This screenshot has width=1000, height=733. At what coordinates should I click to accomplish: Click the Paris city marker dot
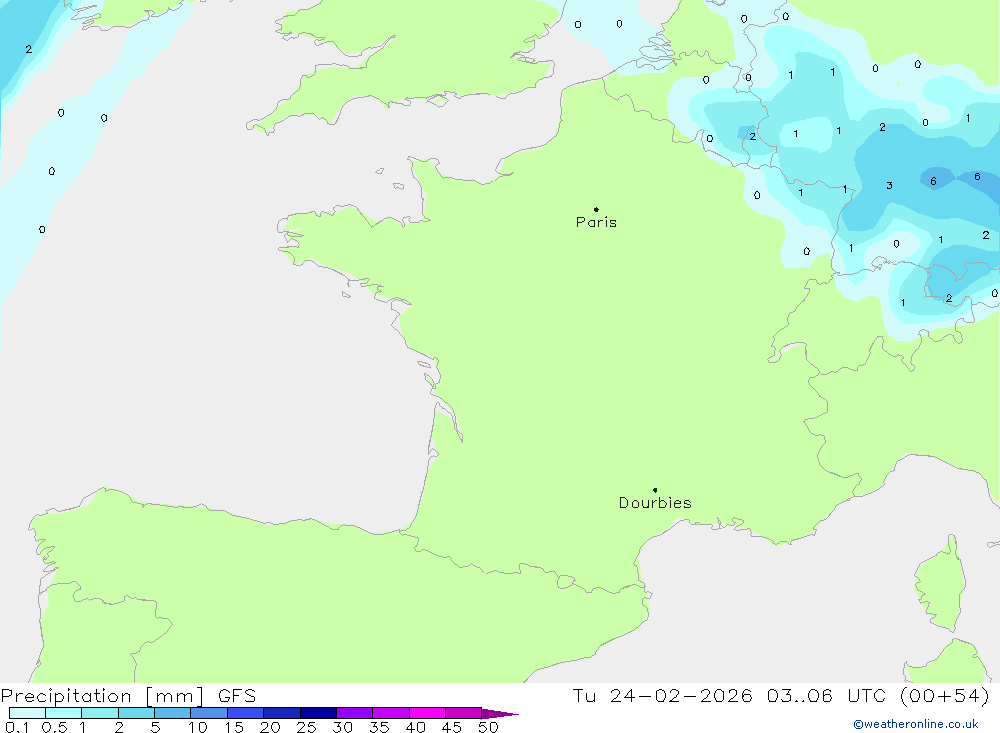coord(596,209)
